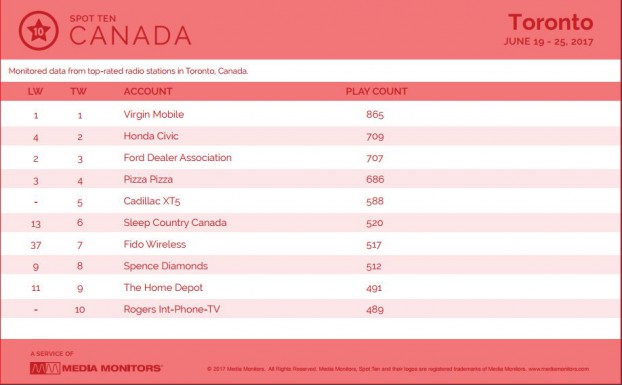The image size is (622, 385).
Task: Click the Pizza Pizza account name
Action: 148,179
